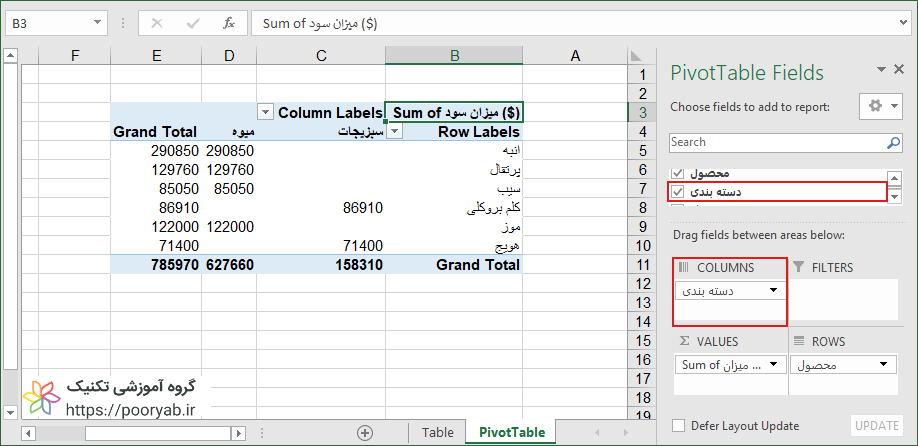Select column E header
Viewport: 918px width, 446px height.
156,56
